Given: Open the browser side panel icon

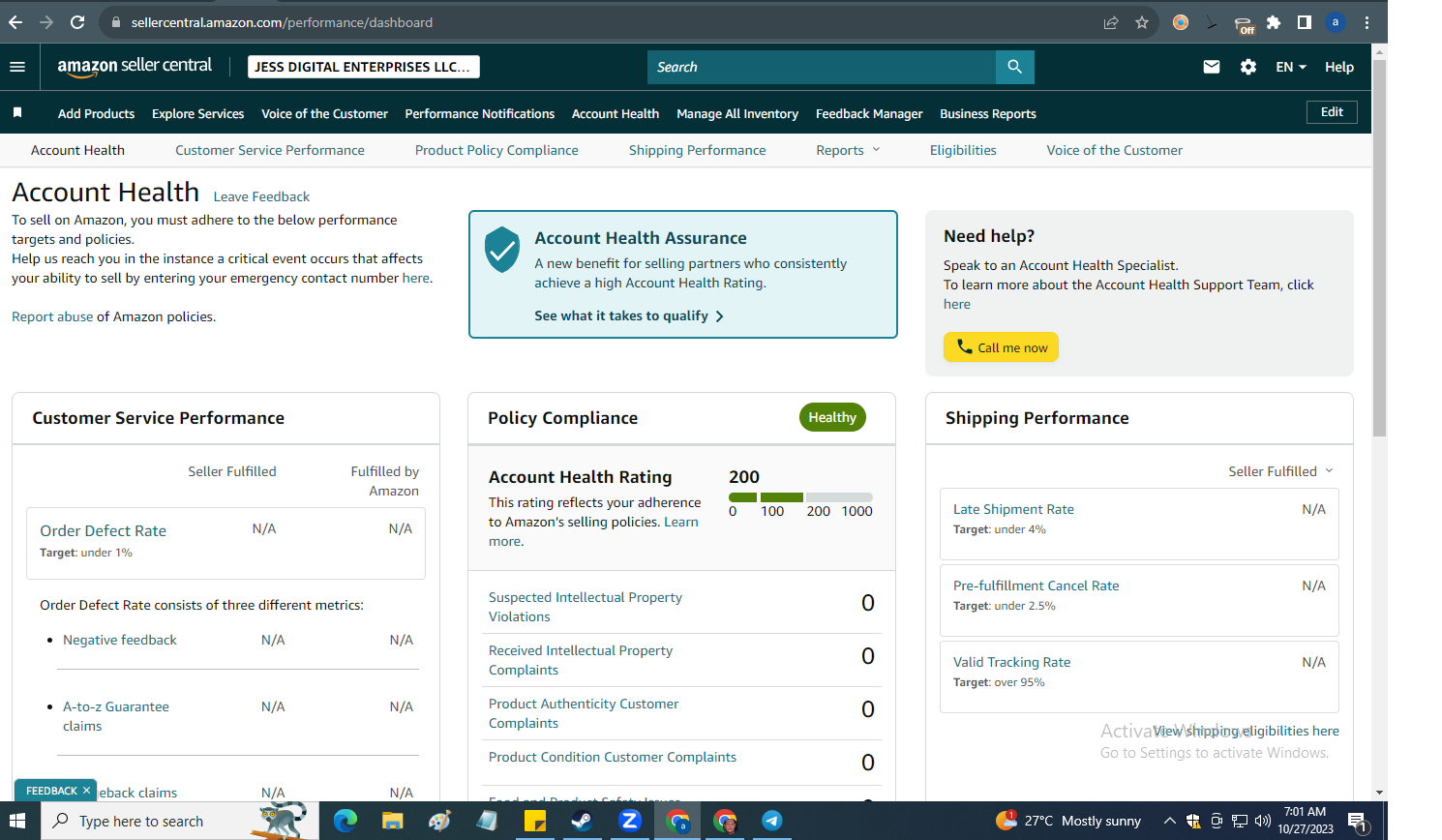Looking at the screenshot, I should [x=1305, y=22].
